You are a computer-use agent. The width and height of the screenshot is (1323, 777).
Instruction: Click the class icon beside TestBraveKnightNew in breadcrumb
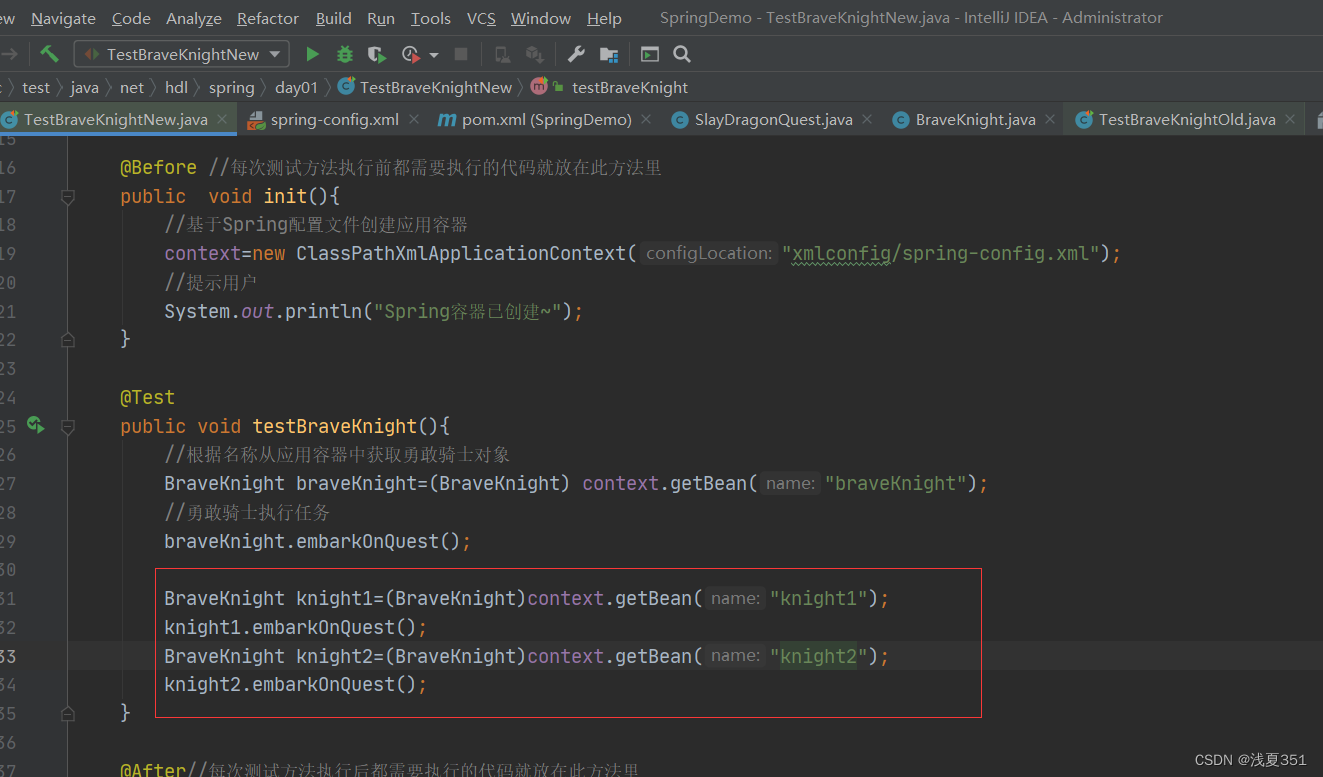pyautogui.click(x=347, y=87)
